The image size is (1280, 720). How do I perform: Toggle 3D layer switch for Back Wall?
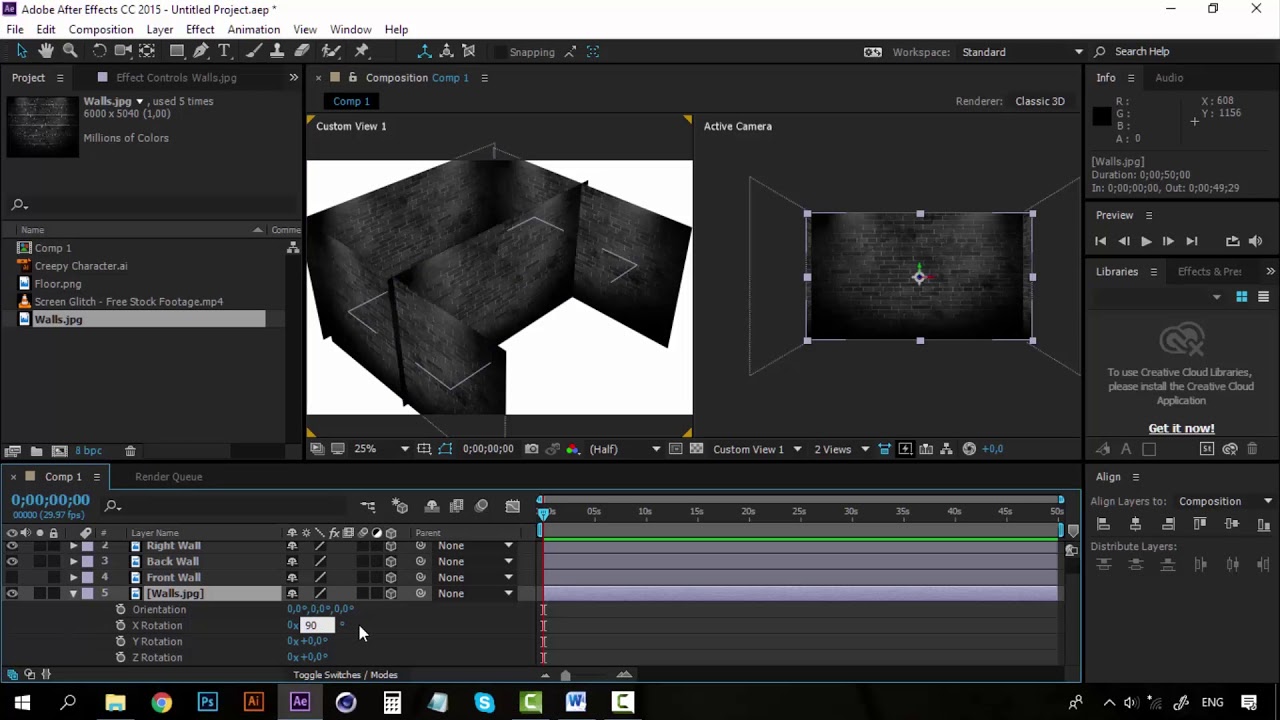(391, 561)
